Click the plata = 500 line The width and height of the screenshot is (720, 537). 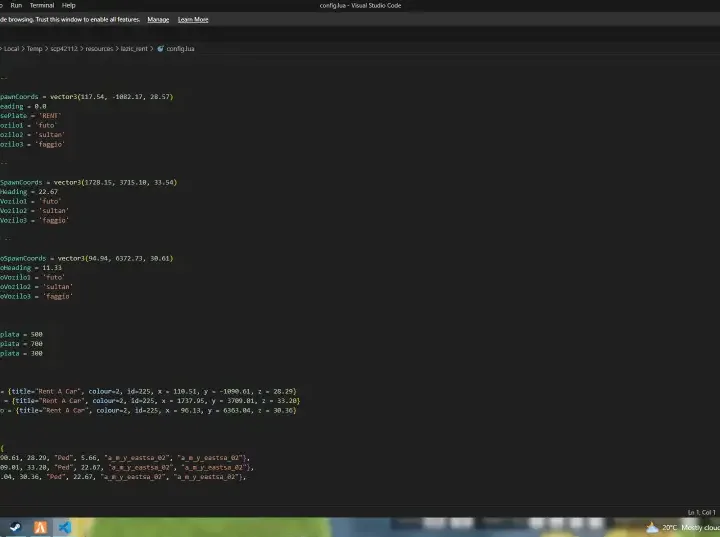(21, 334)
